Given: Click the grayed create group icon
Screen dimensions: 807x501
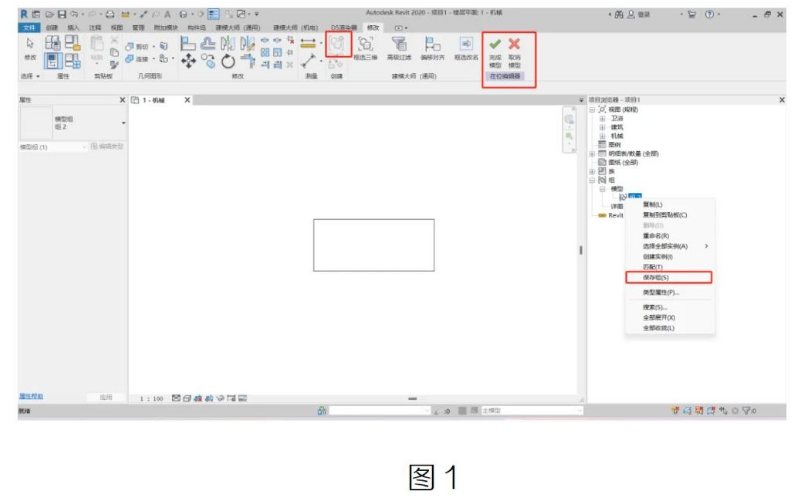Looking at the screenshot, I should (x=338, y=44).
